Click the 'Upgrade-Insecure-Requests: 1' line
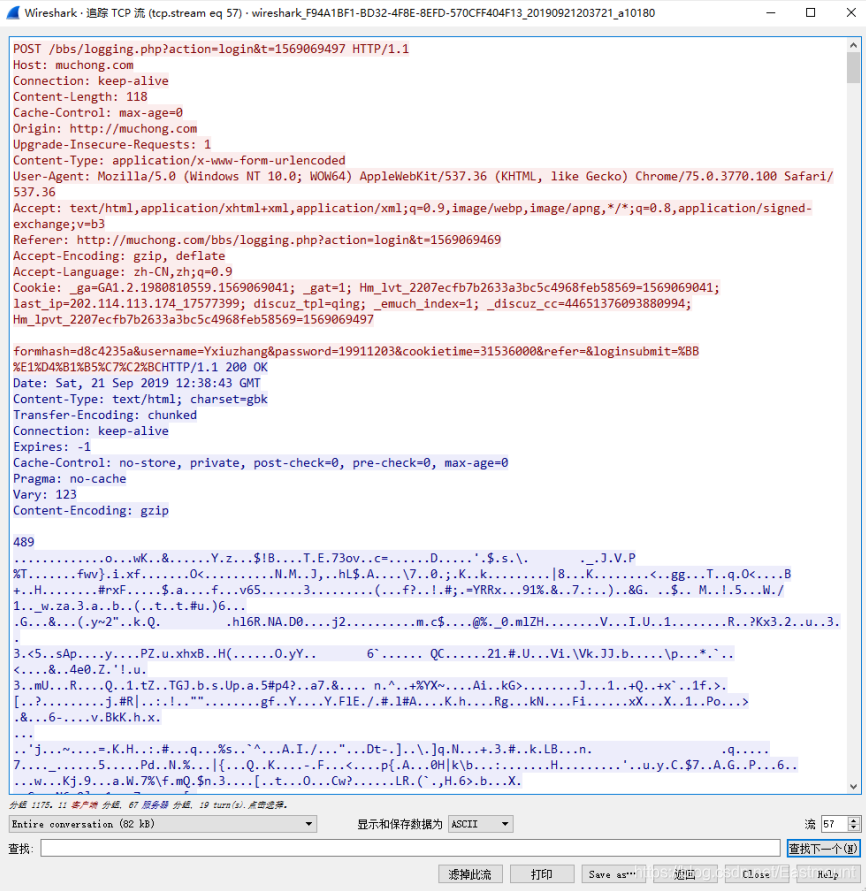 112,144
